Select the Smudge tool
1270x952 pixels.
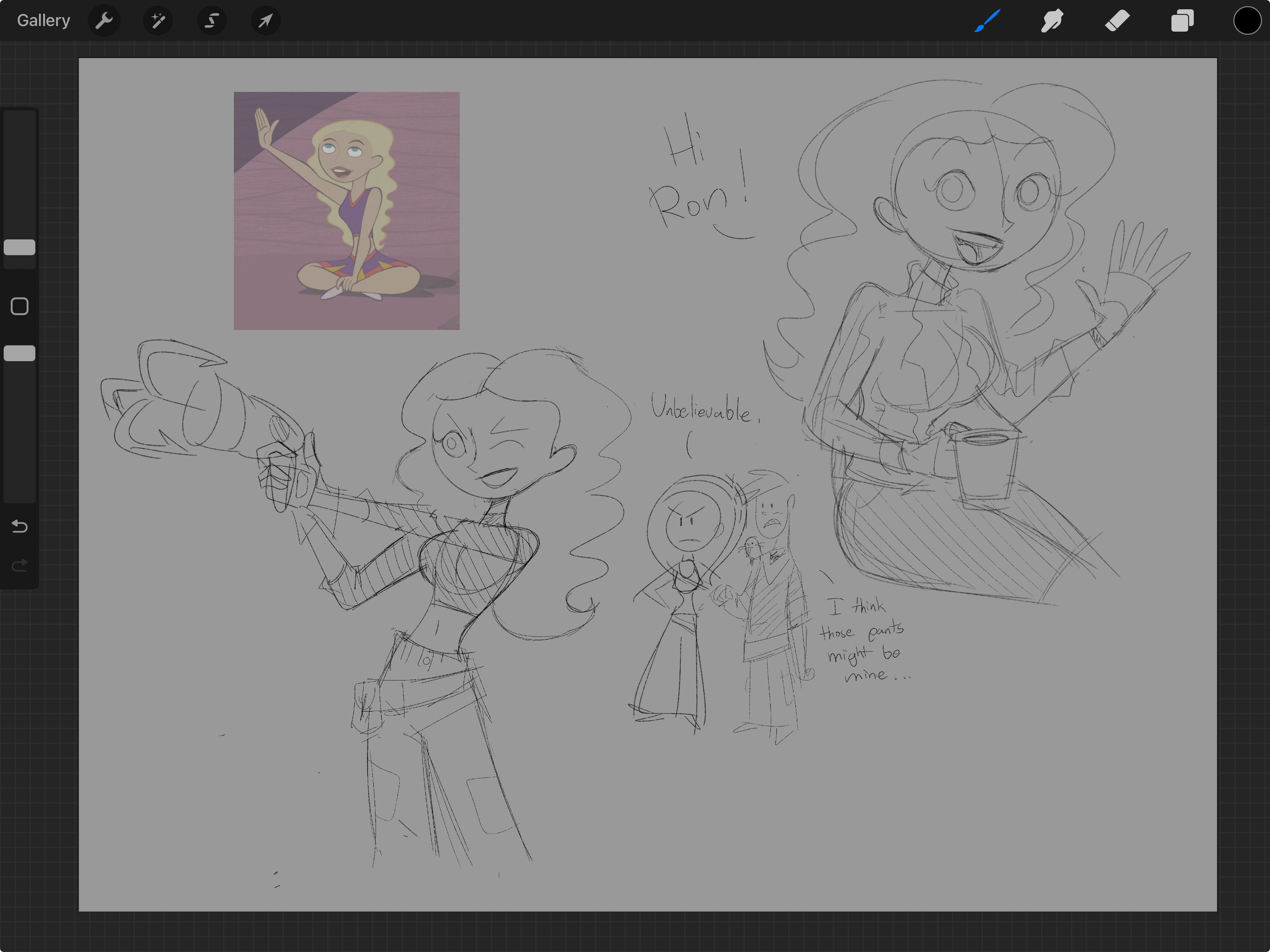(1052, 20)
